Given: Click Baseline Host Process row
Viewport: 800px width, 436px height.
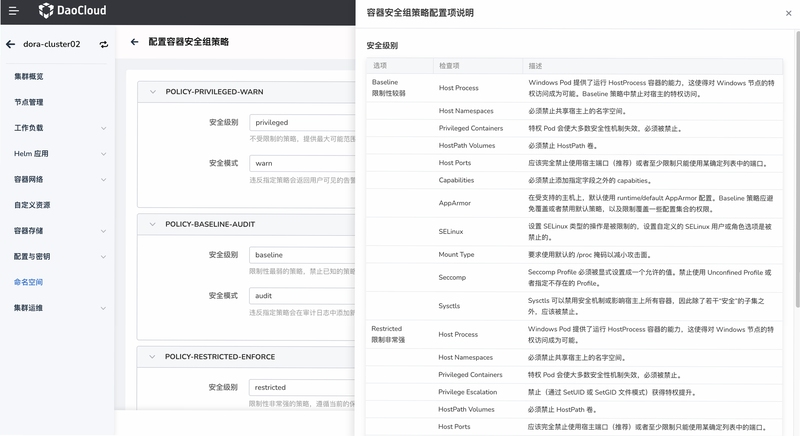Looking at the screenshot, I should coord(574,88).
